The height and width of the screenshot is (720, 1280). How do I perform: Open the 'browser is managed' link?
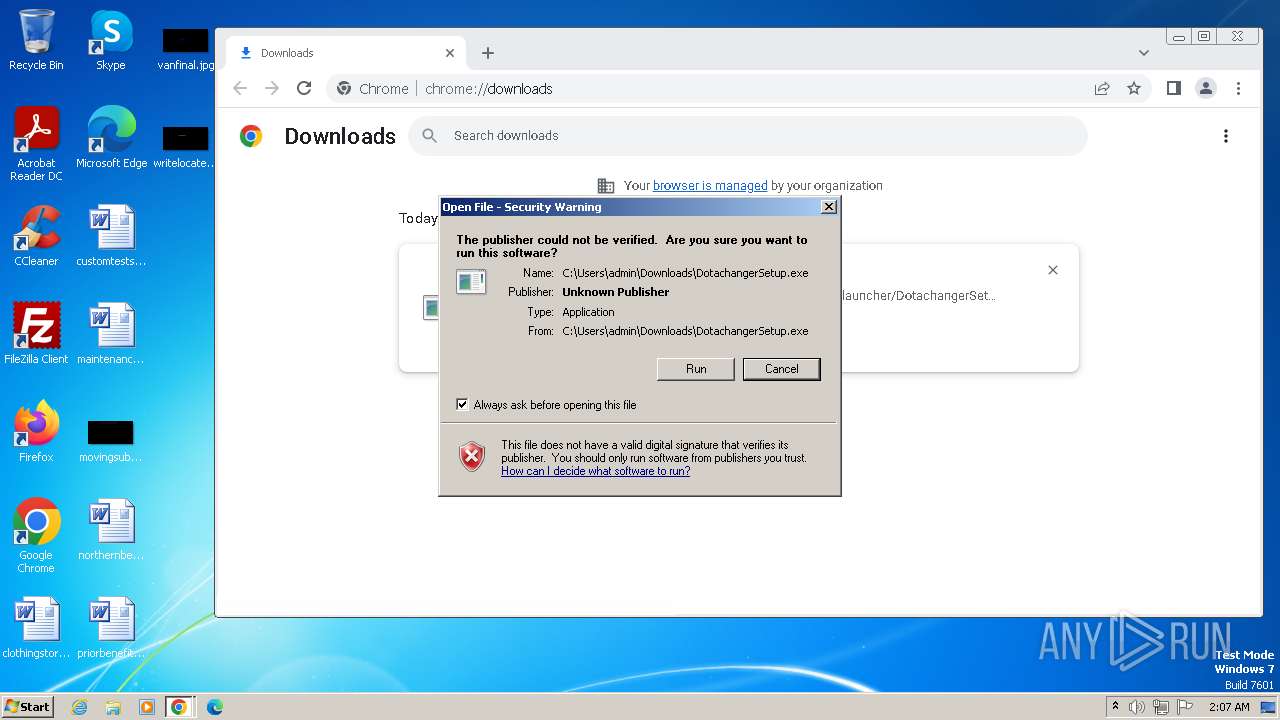point(710,185)
